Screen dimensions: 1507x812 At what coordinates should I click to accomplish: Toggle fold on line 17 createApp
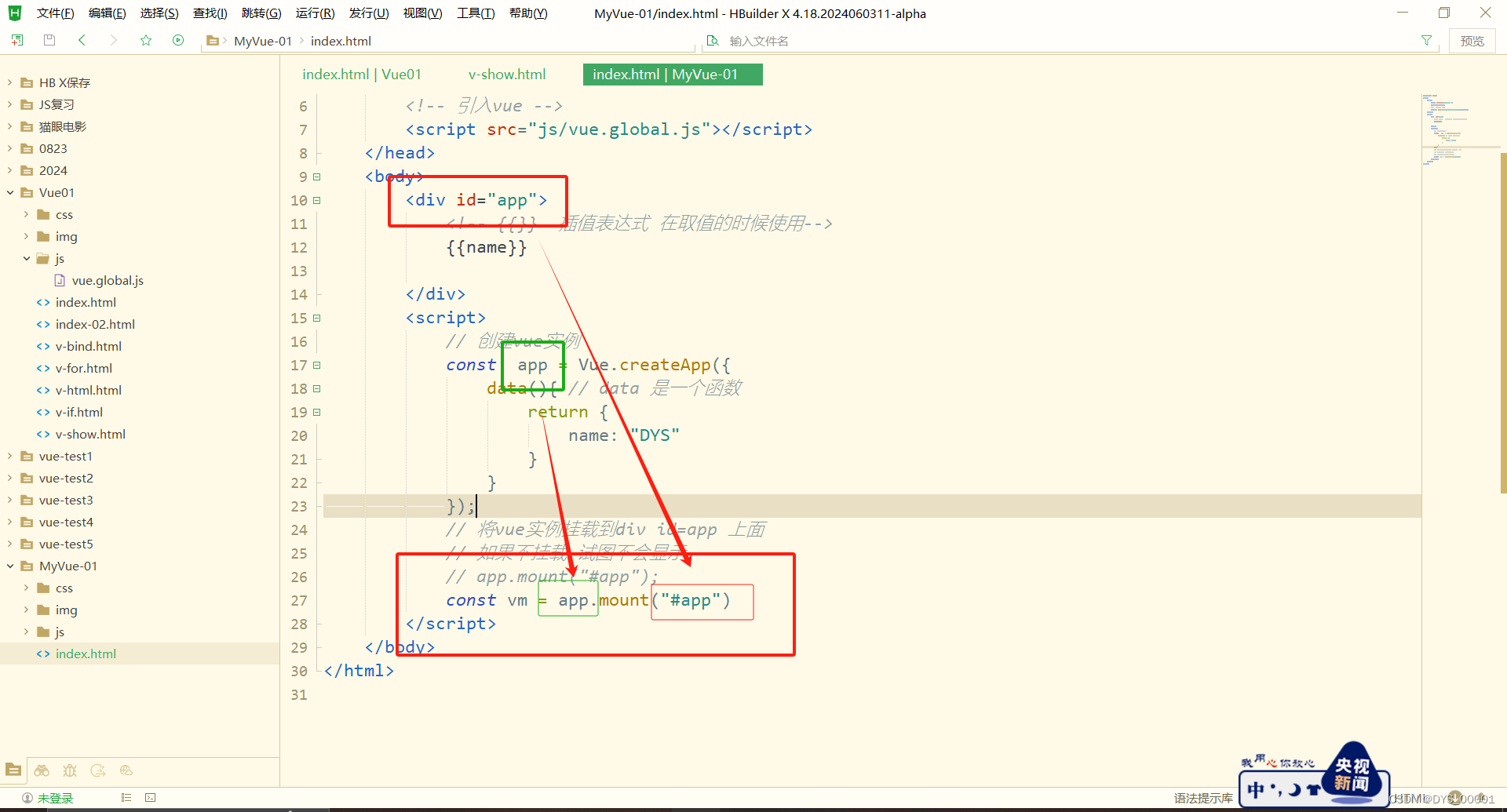point(317,365)
